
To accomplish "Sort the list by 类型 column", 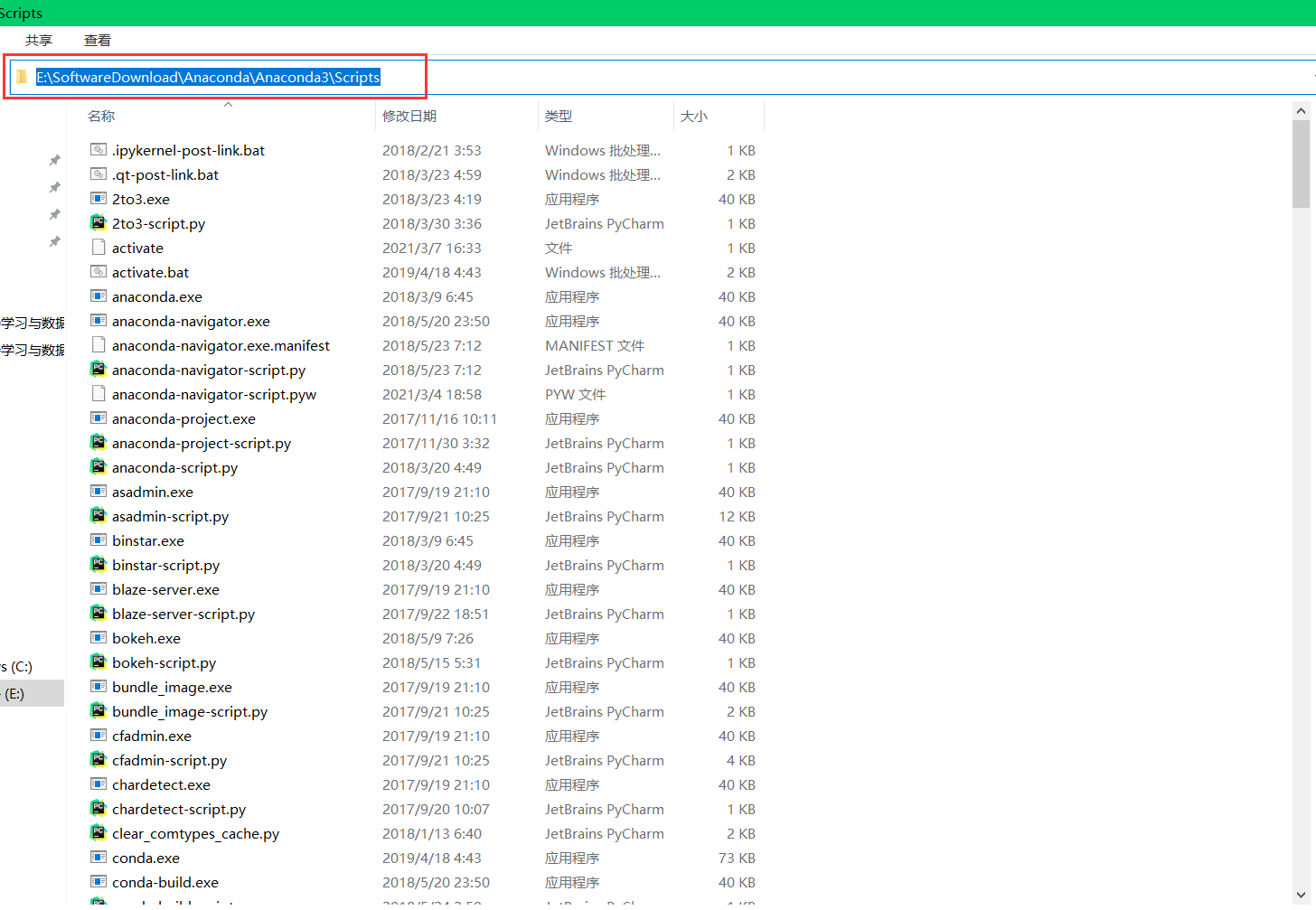I will tap(559, 116).
